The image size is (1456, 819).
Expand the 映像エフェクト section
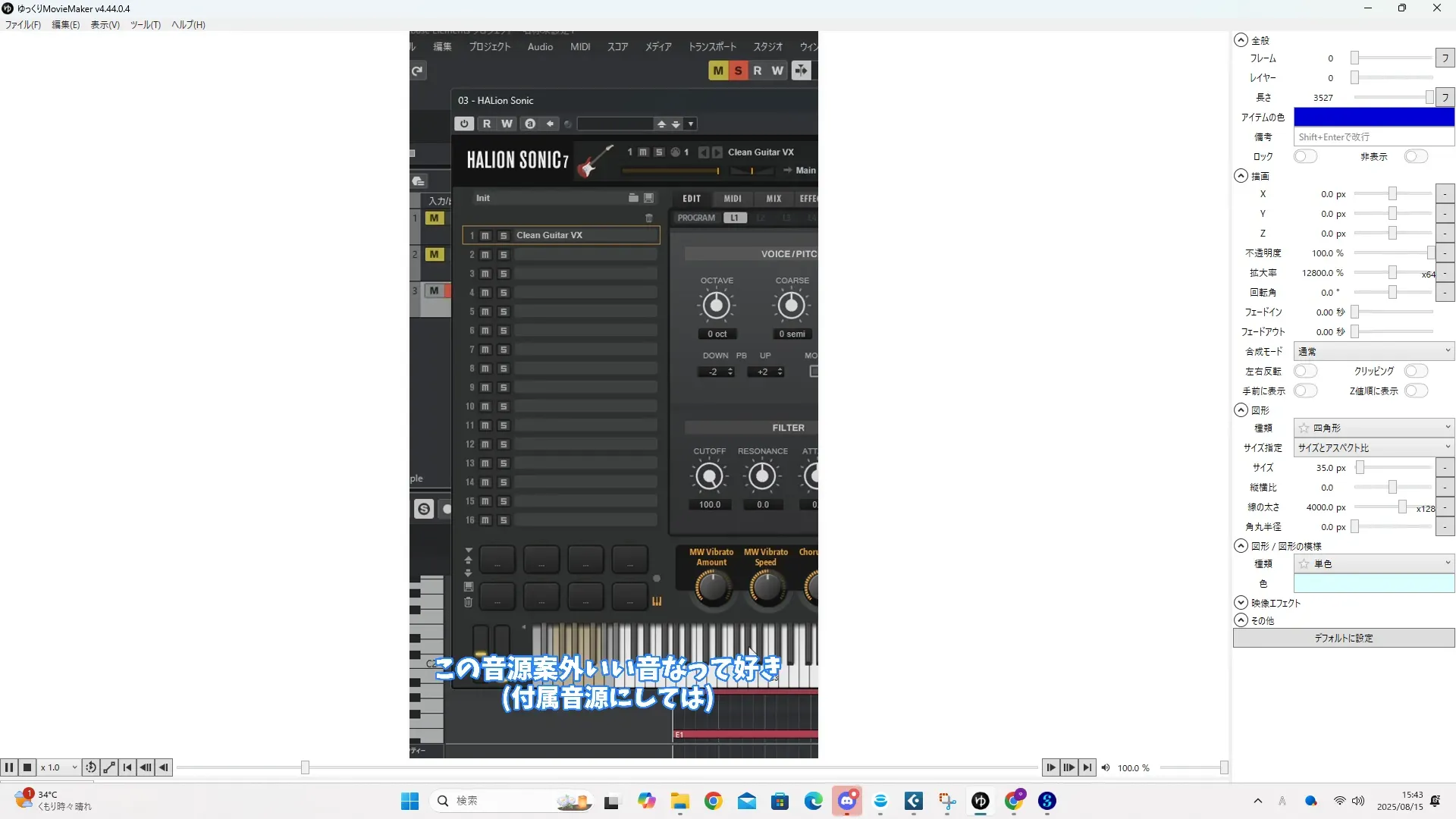click(x=1241, y=603)
